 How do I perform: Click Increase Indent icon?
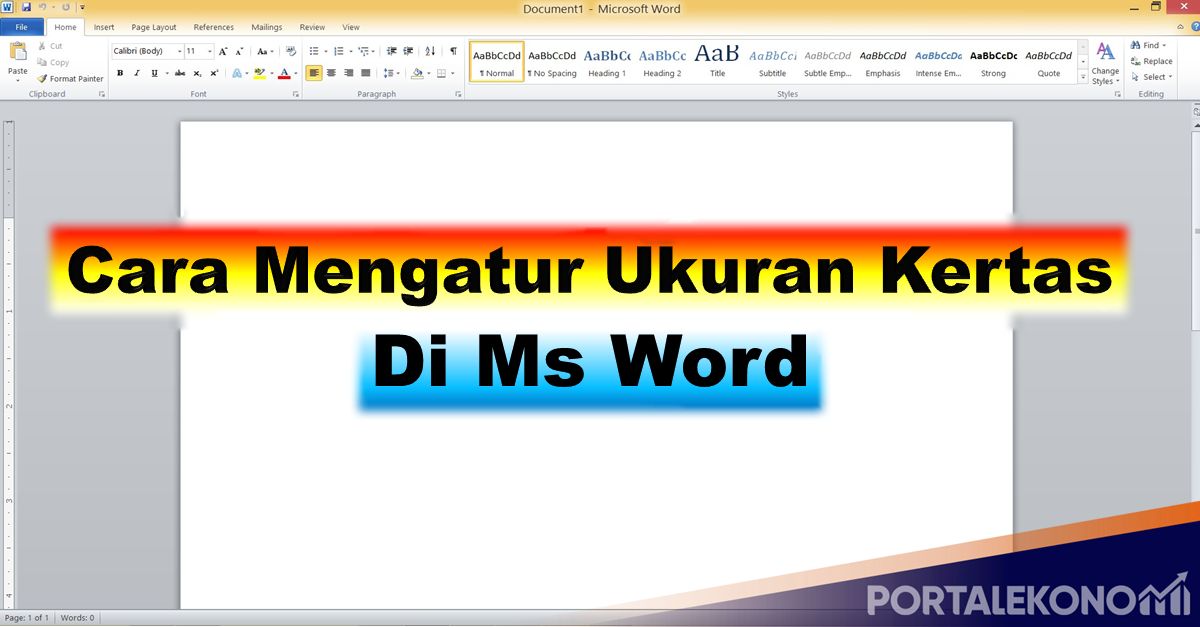tap(408, 51)
